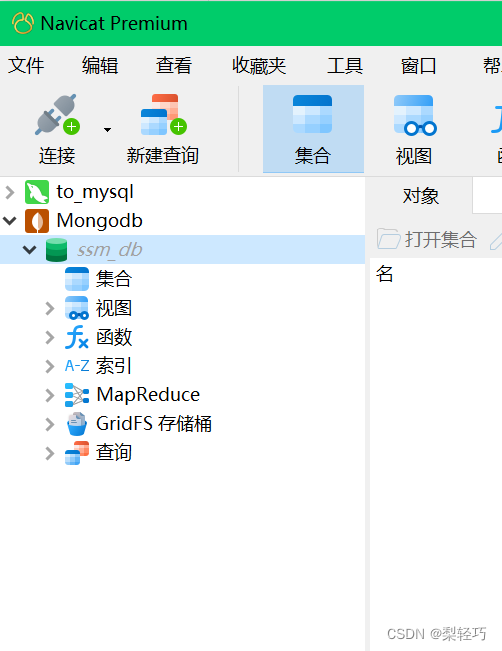Click the 集合 table icon in tree
This screenshot has width=502, height=651.
coord(77,279)
